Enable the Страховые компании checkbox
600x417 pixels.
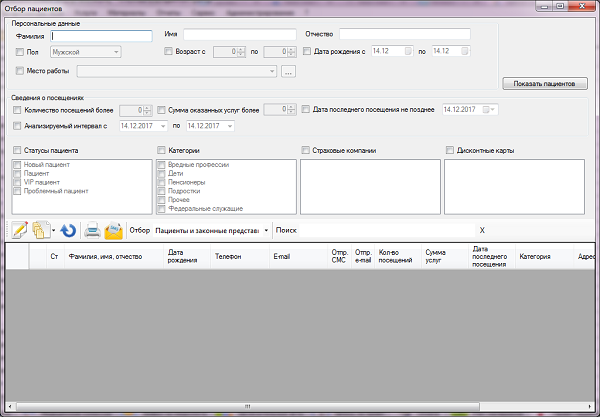point(305,150)
